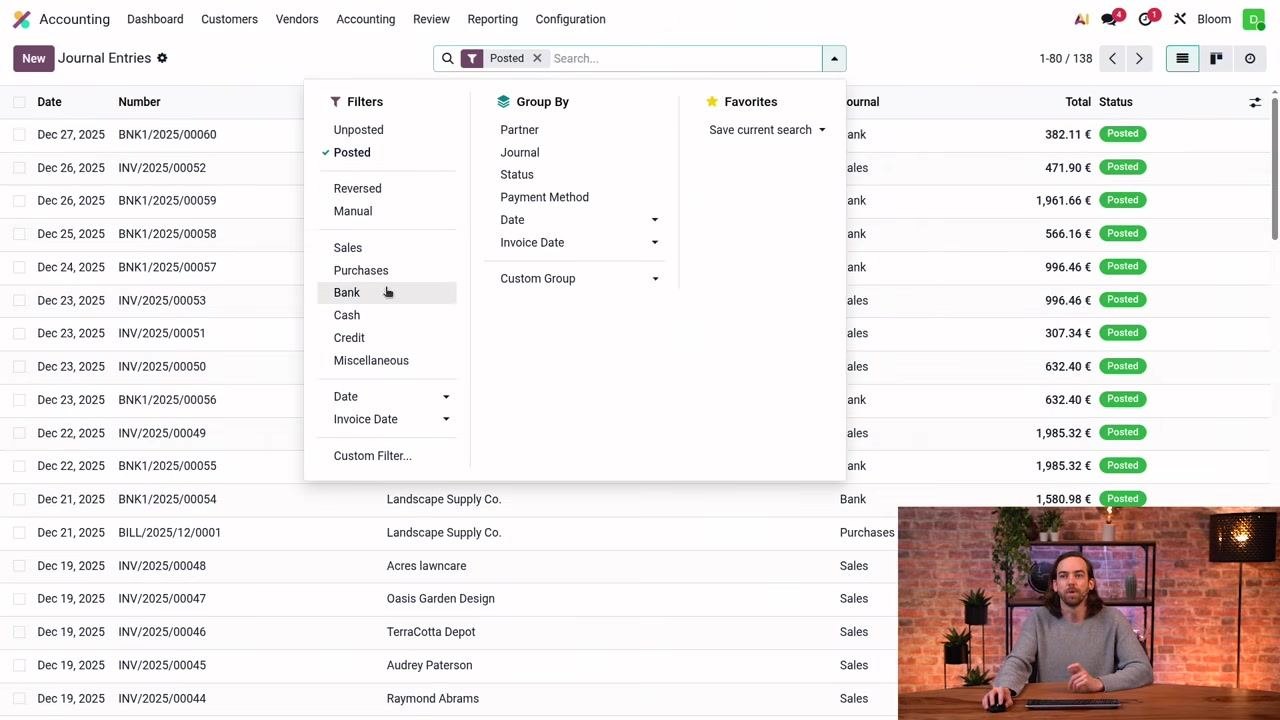Tick the select-all rows checkbox

pyautogui.click(x=19, y=102)
